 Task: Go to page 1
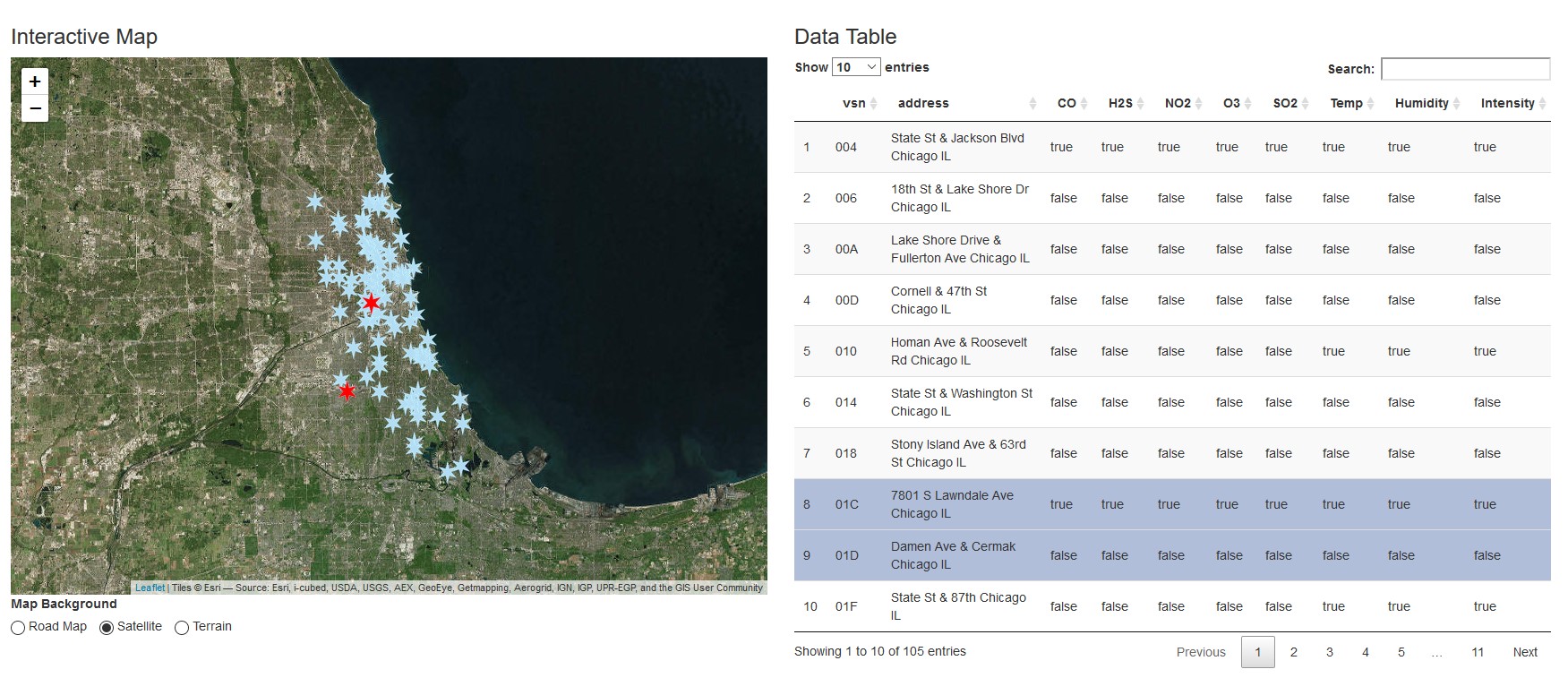(1257, 652)
